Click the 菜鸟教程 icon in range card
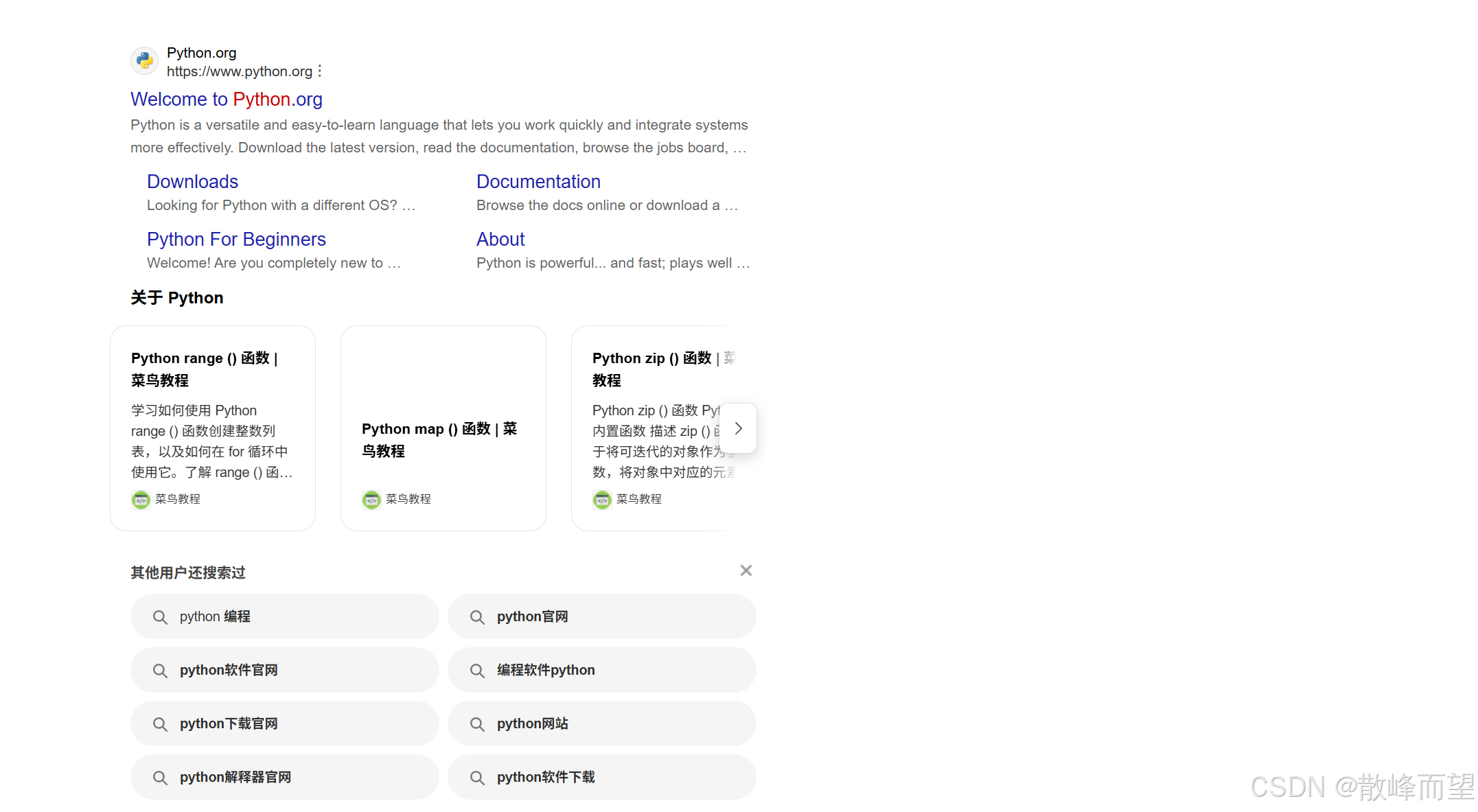Image resolution: width=1478 pixels, height=812 pixels. tap(141, 500)
